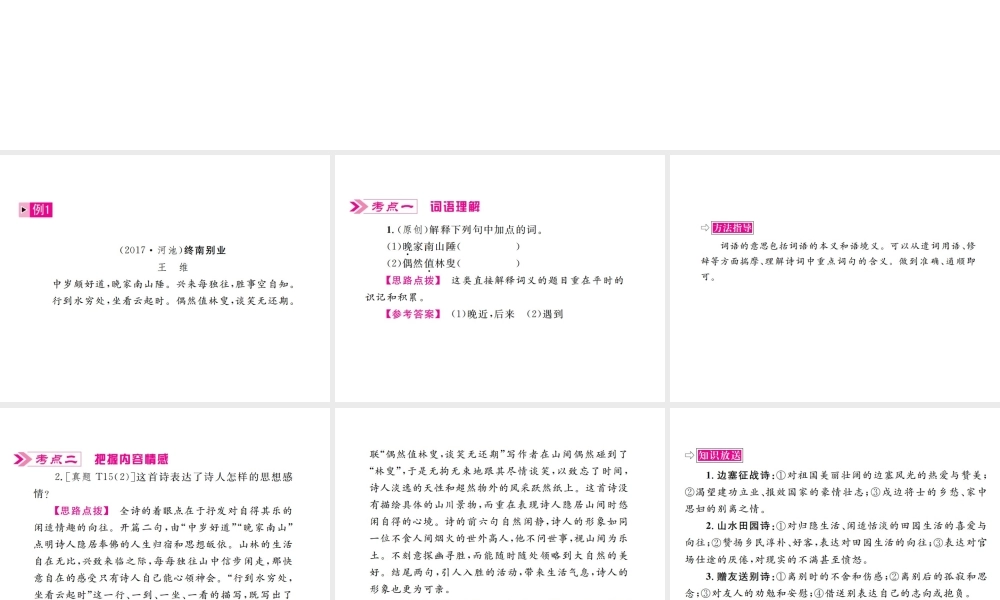Click the 知识放送 label box
1000x600 pixels.
(x=719, y=455)
